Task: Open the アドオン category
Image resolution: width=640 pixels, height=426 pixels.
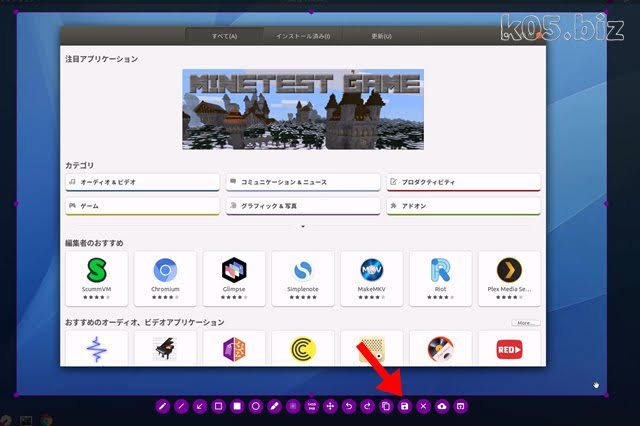Action: tap(464, 206)
